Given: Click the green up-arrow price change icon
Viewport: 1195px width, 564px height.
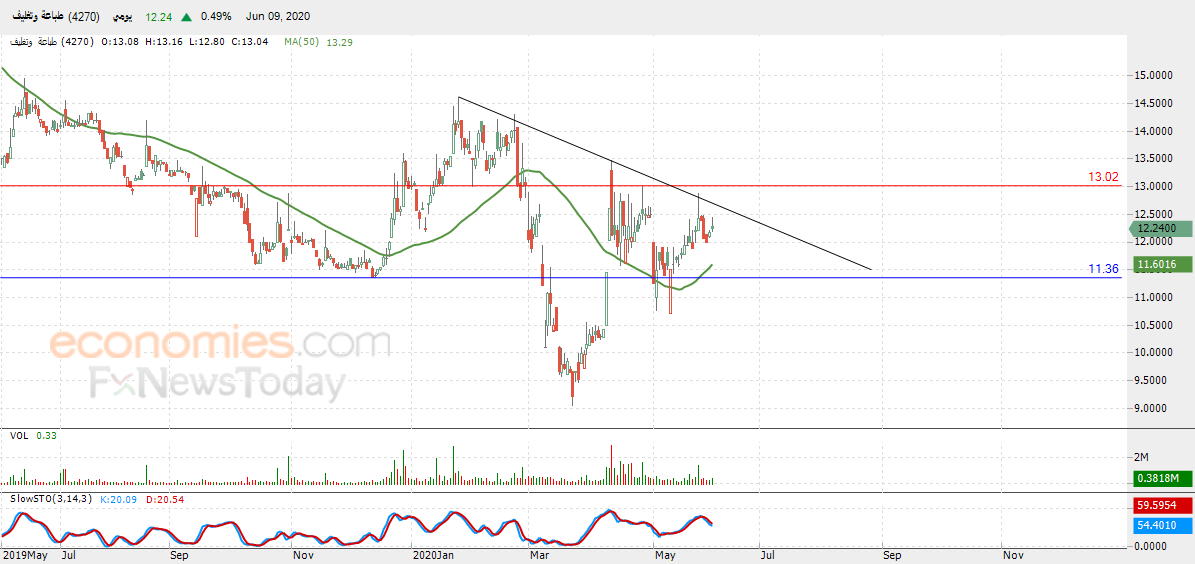Looking at the screenshot, I should coord(187,16).
